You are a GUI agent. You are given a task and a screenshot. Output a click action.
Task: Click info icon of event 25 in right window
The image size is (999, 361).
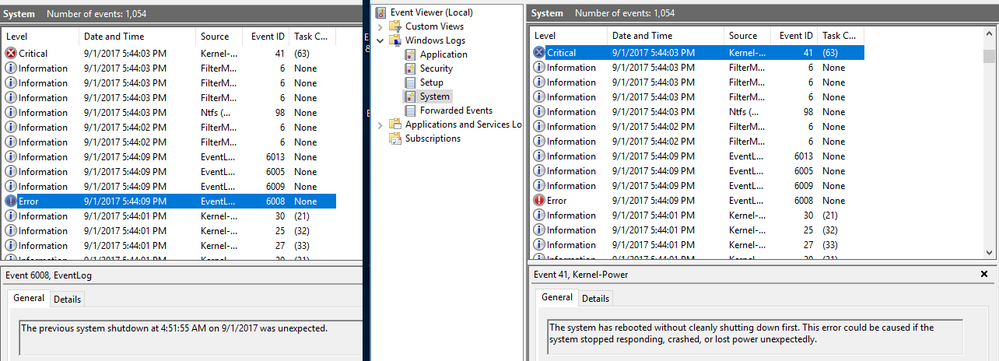pyautogui.click(x=539, y=230)
